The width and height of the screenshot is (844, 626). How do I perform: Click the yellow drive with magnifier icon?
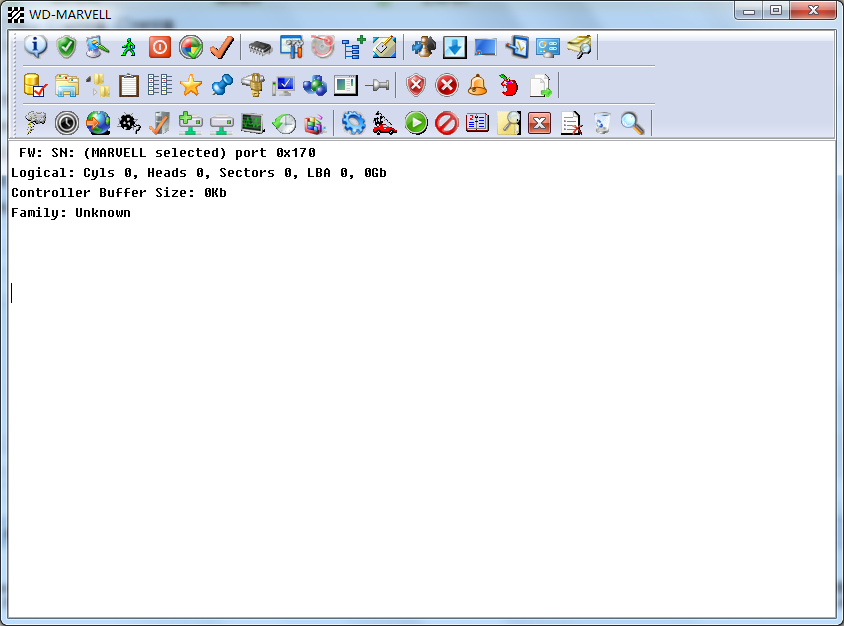(579, 47)
